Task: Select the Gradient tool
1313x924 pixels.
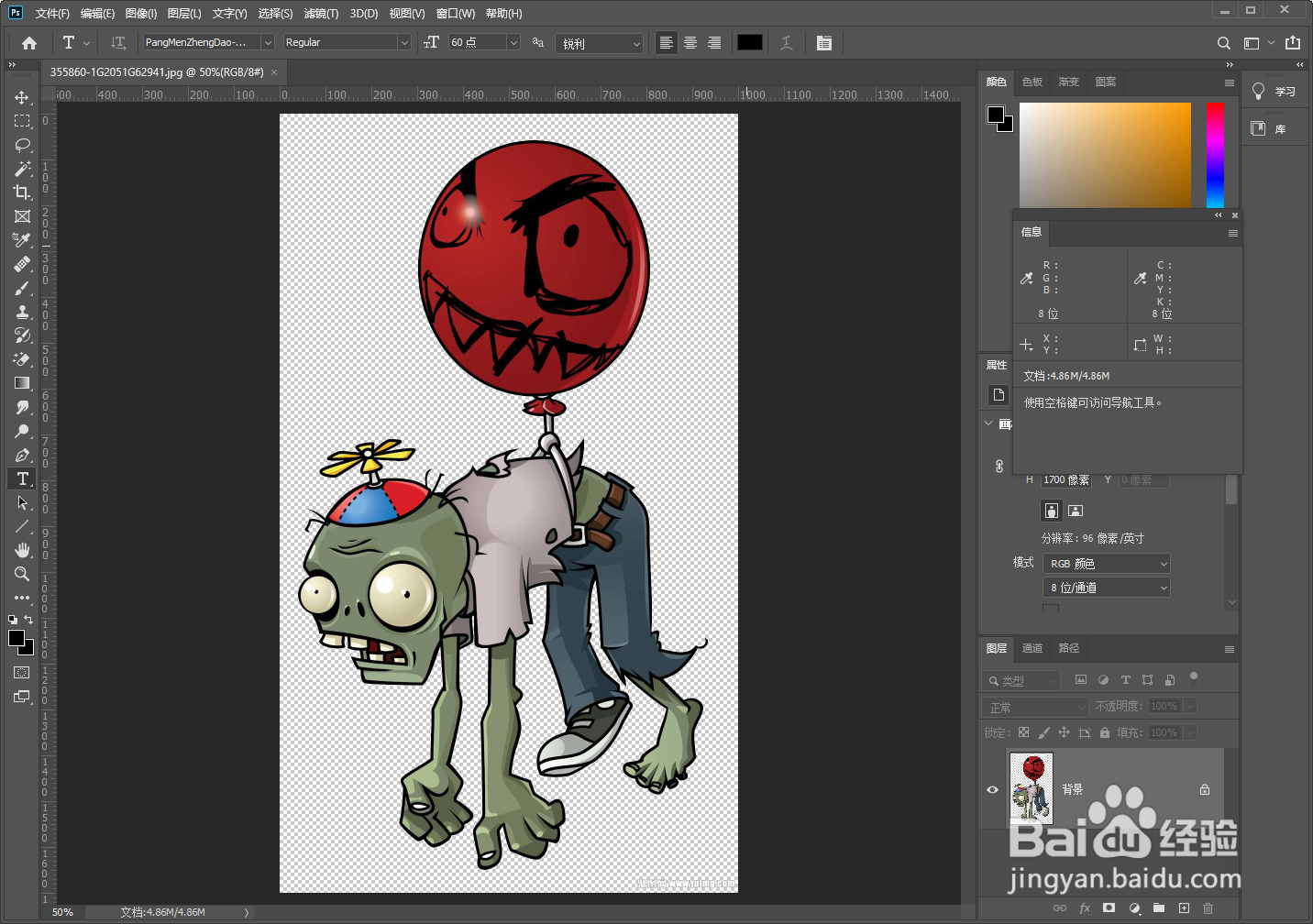Action: (x=22, y=383)
